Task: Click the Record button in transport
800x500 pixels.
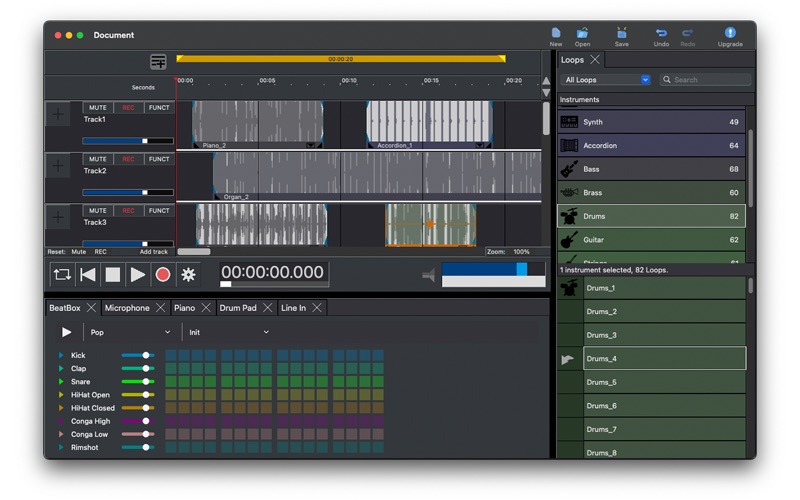Action: (x=162, y=274)
